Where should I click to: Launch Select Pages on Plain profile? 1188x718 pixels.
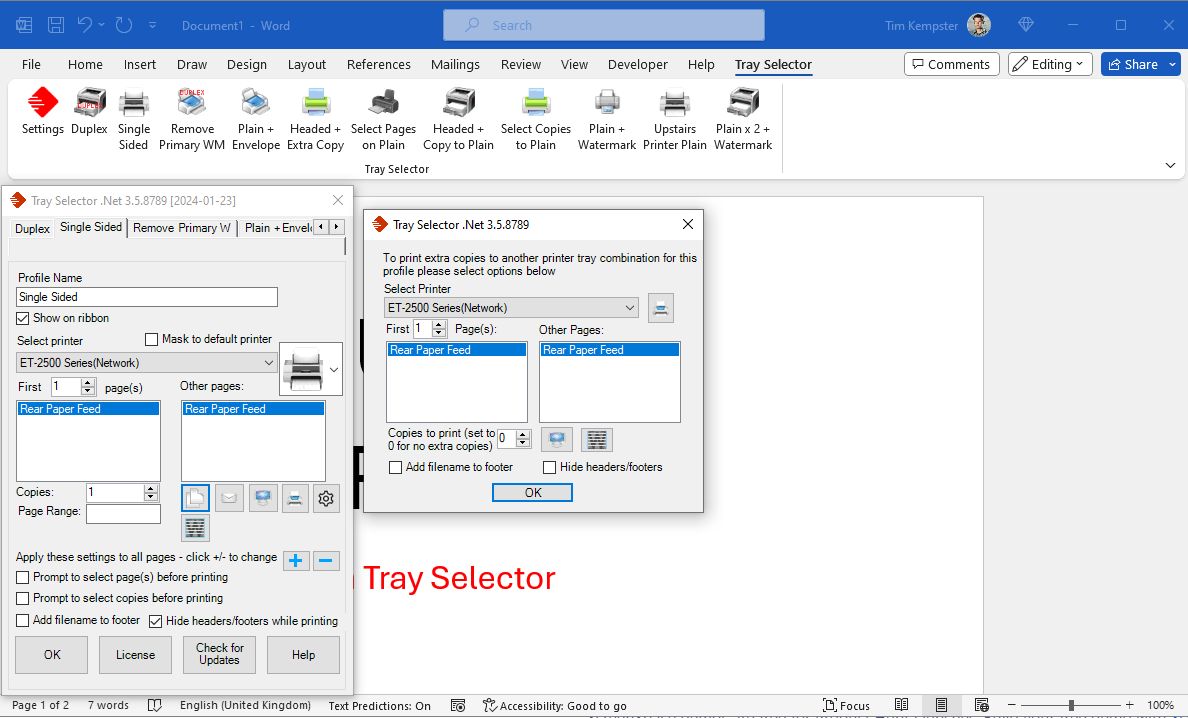pos(383,120)
